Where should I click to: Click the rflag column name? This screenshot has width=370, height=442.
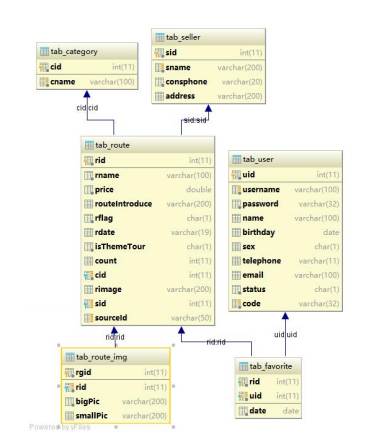click(x=104, y=218)
